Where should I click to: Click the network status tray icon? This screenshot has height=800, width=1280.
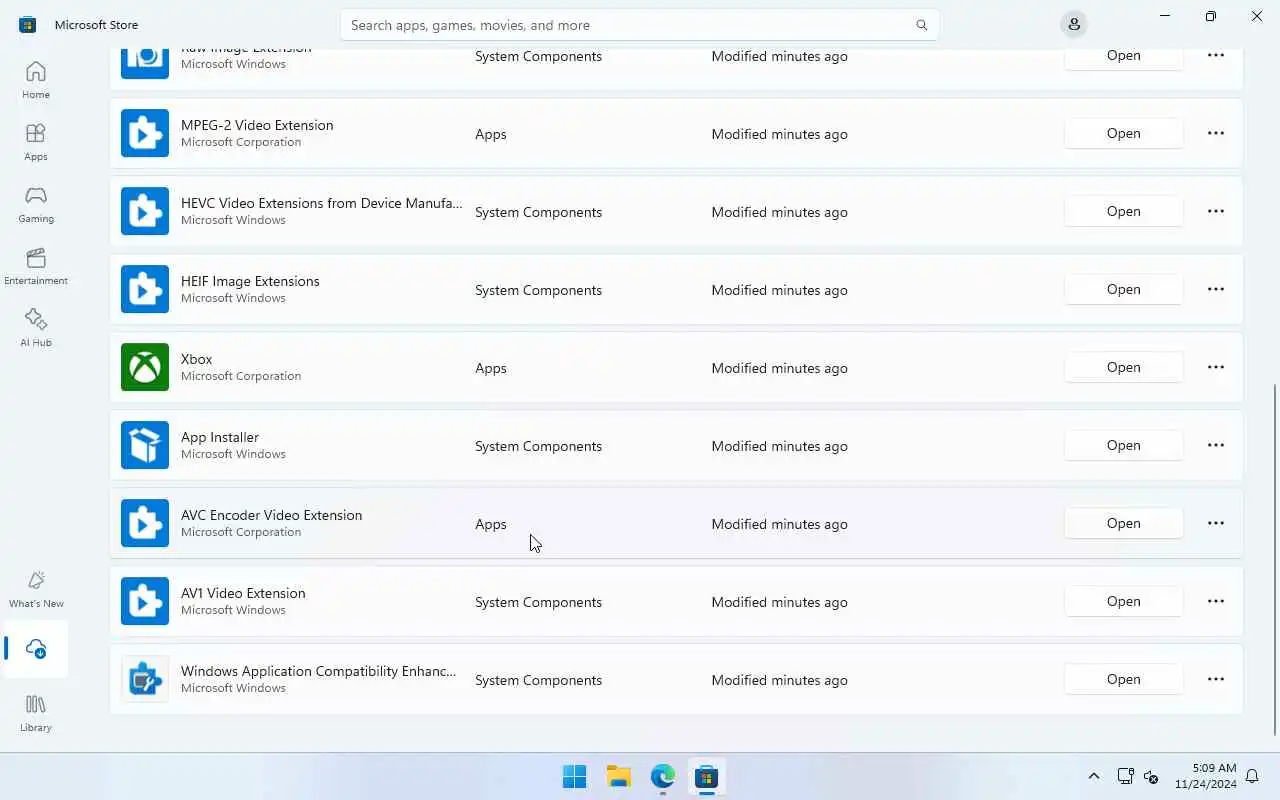click(x=1125, y=776)
